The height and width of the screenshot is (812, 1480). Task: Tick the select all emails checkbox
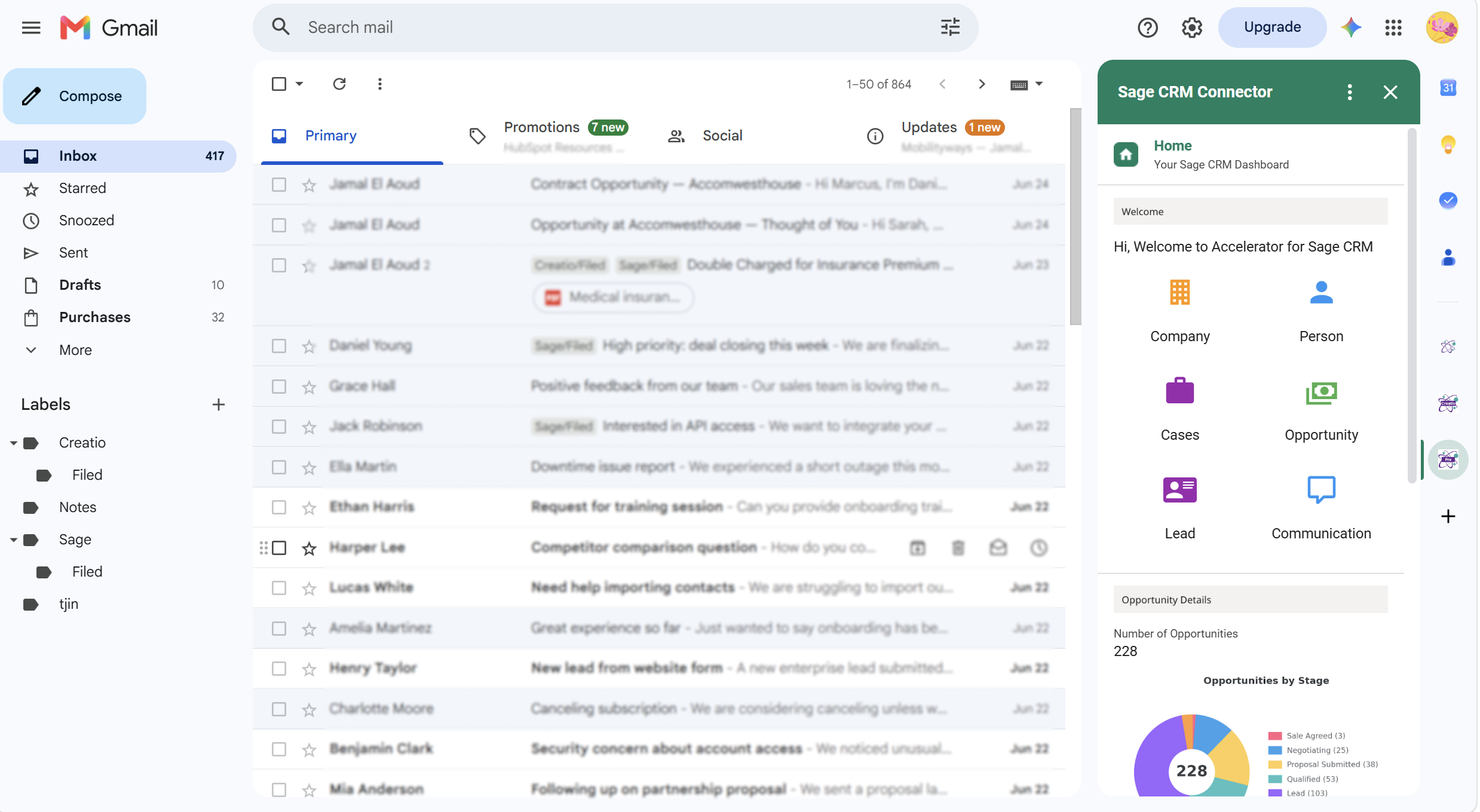pos(278,84)
